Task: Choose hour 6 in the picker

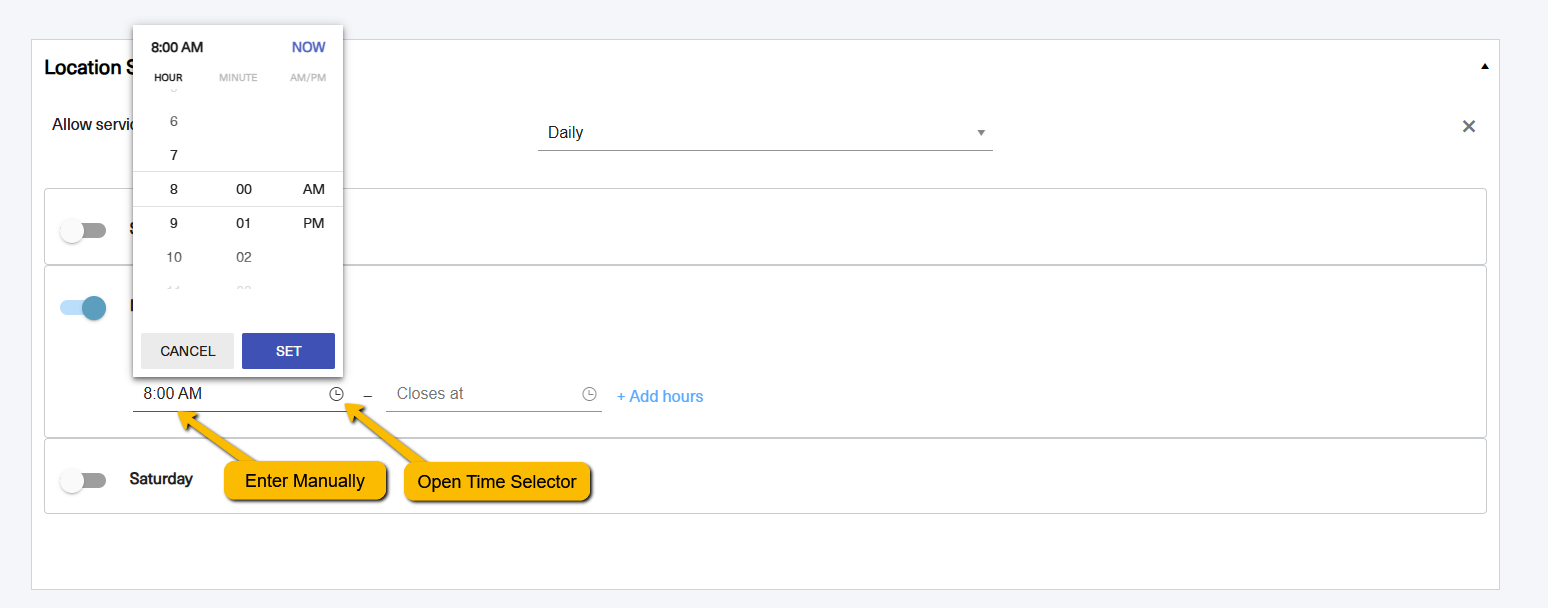Action: 174,121
